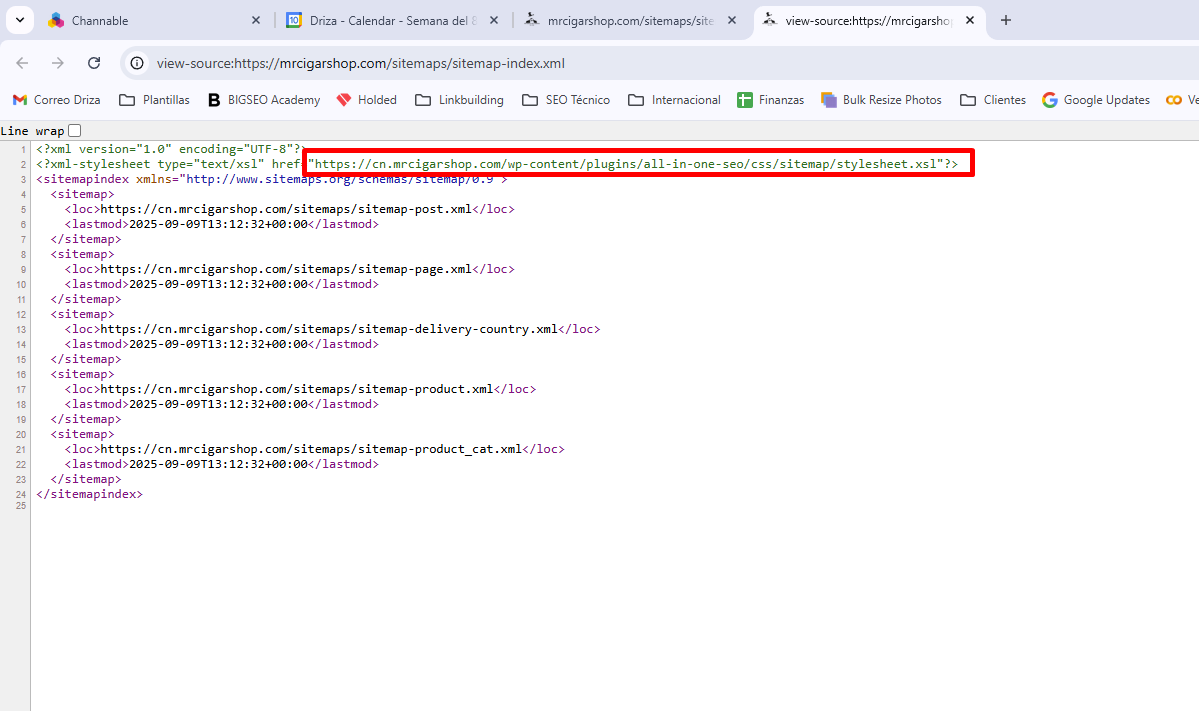Open the Holded bookmark

(x=367, y=100)
